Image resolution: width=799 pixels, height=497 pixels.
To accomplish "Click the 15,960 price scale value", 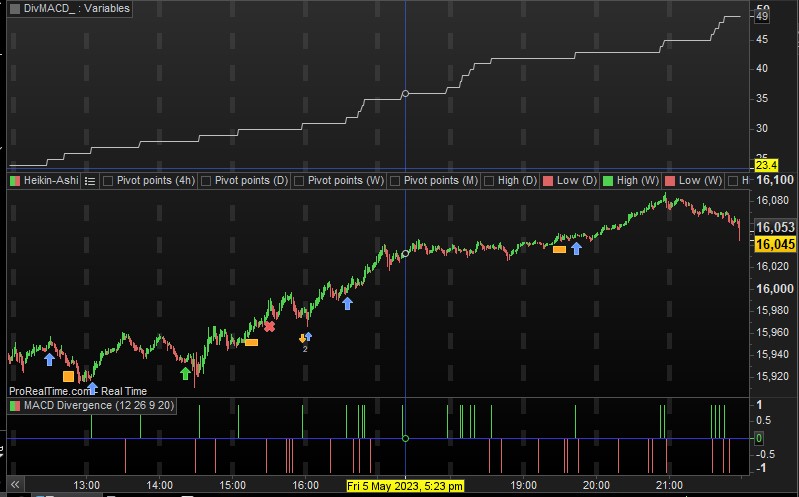I will click(x=772, y=332).
